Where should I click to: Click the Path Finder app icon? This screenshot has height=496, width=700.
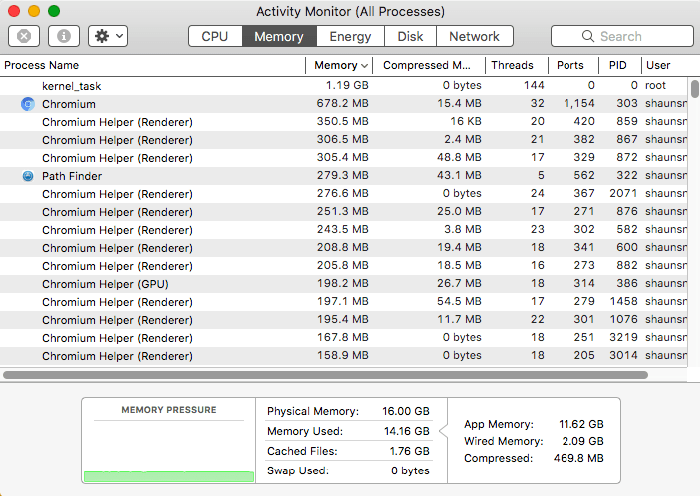[28, 176]
